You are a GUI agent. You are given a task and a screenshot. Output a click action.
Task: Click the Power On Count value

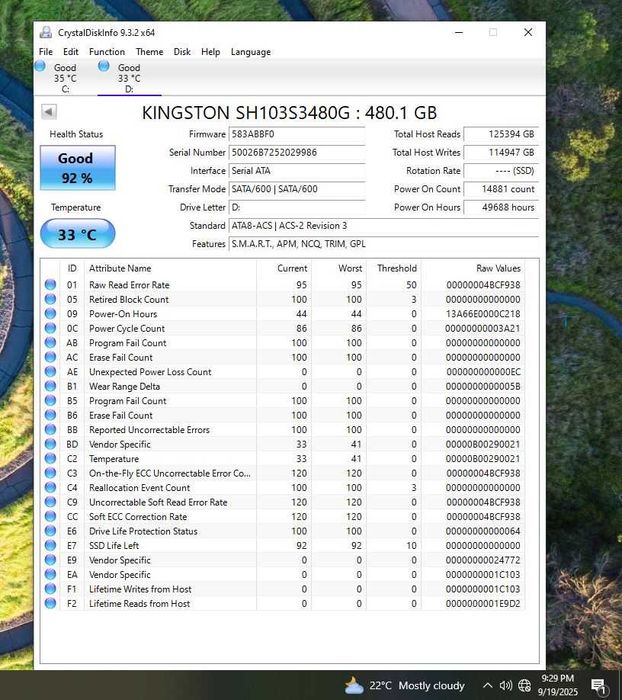pos(501,189)
